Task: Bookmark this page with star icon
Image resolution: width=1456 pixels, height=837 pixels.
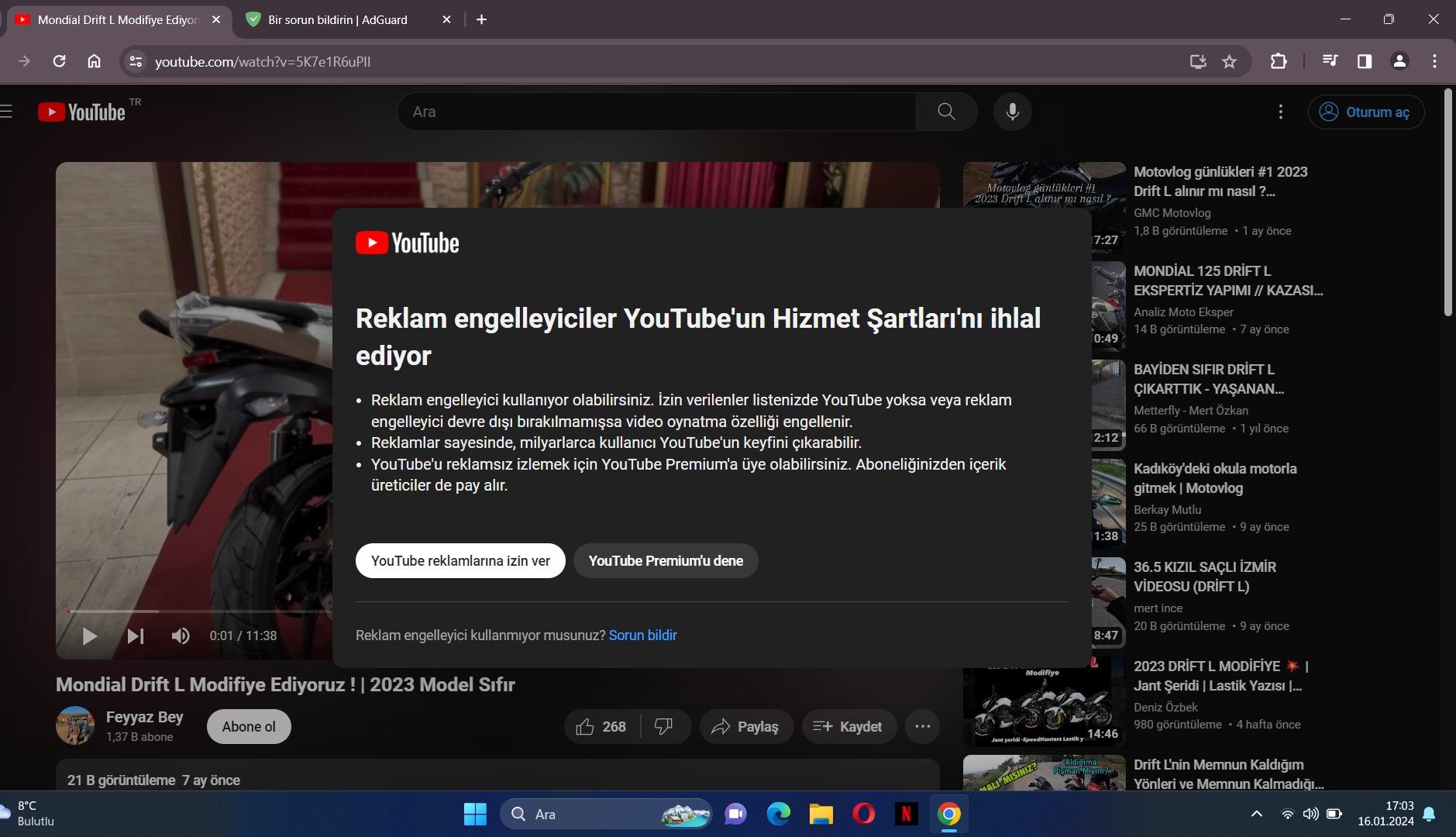Action: pyautogui.click(x=1229, y=61)
